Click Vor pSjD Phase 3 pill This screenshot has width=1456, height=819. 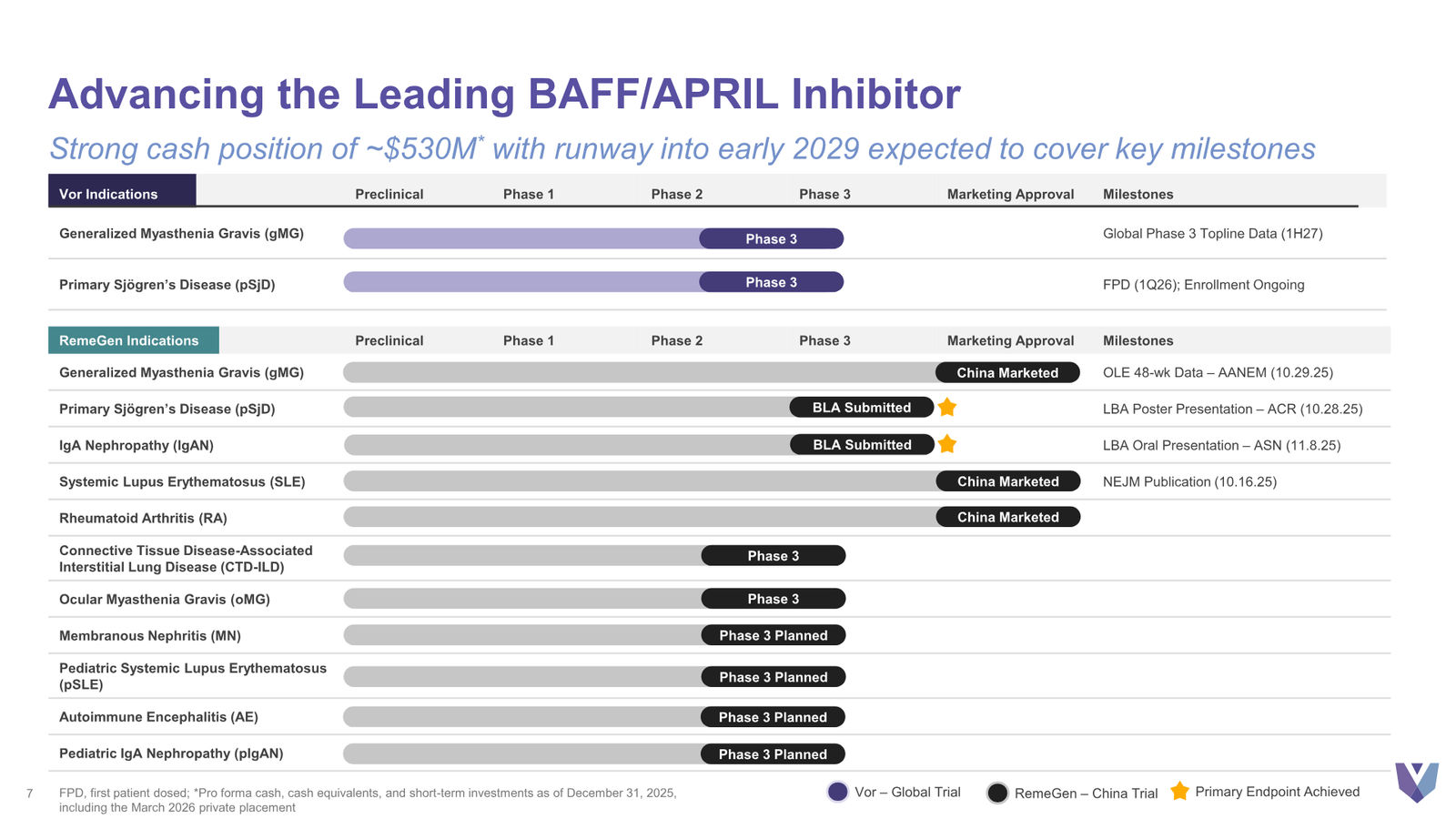[772, 282]
